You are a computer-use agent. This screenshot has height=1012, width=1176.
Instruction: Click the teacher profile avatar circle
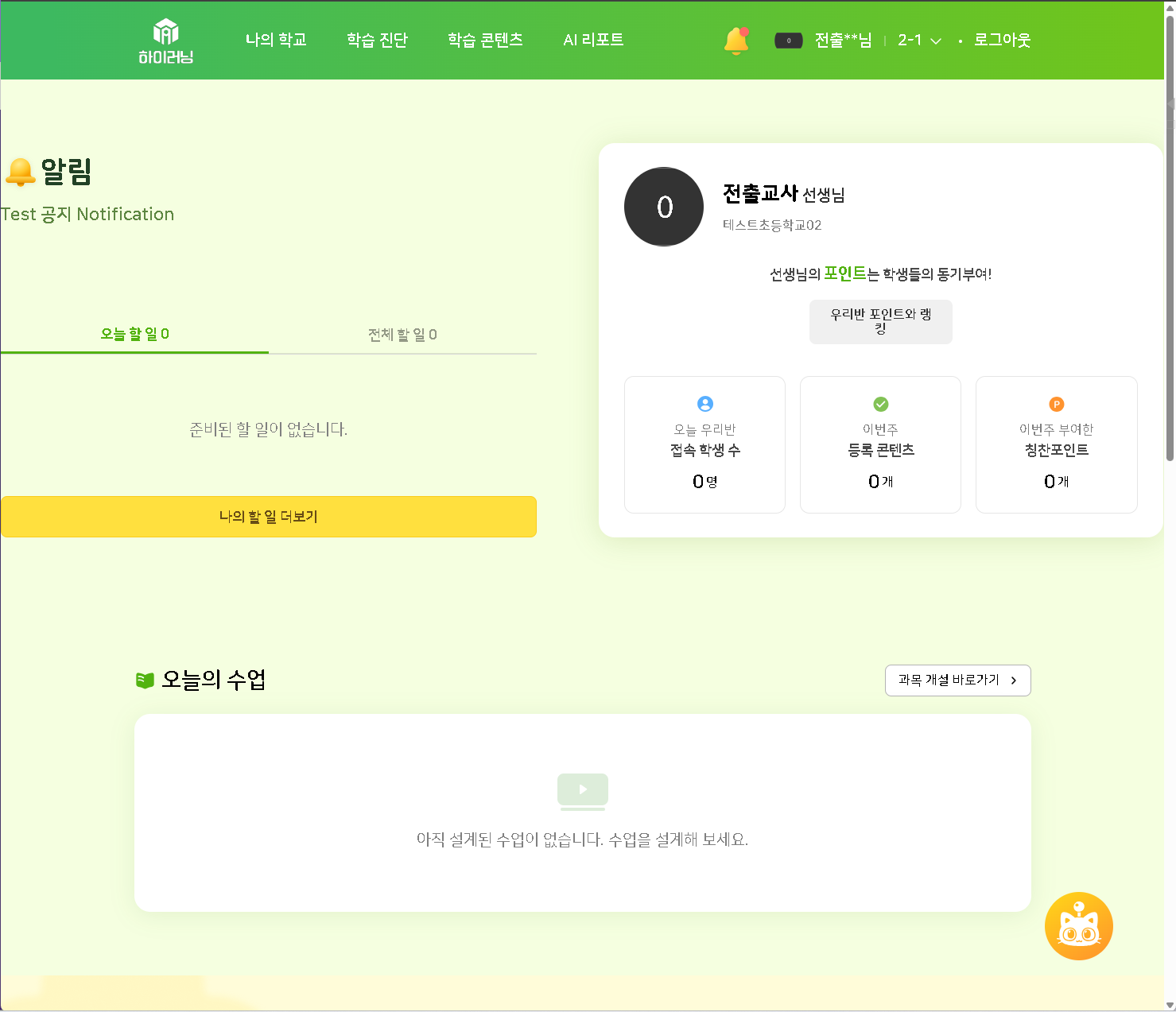point(664,207)
